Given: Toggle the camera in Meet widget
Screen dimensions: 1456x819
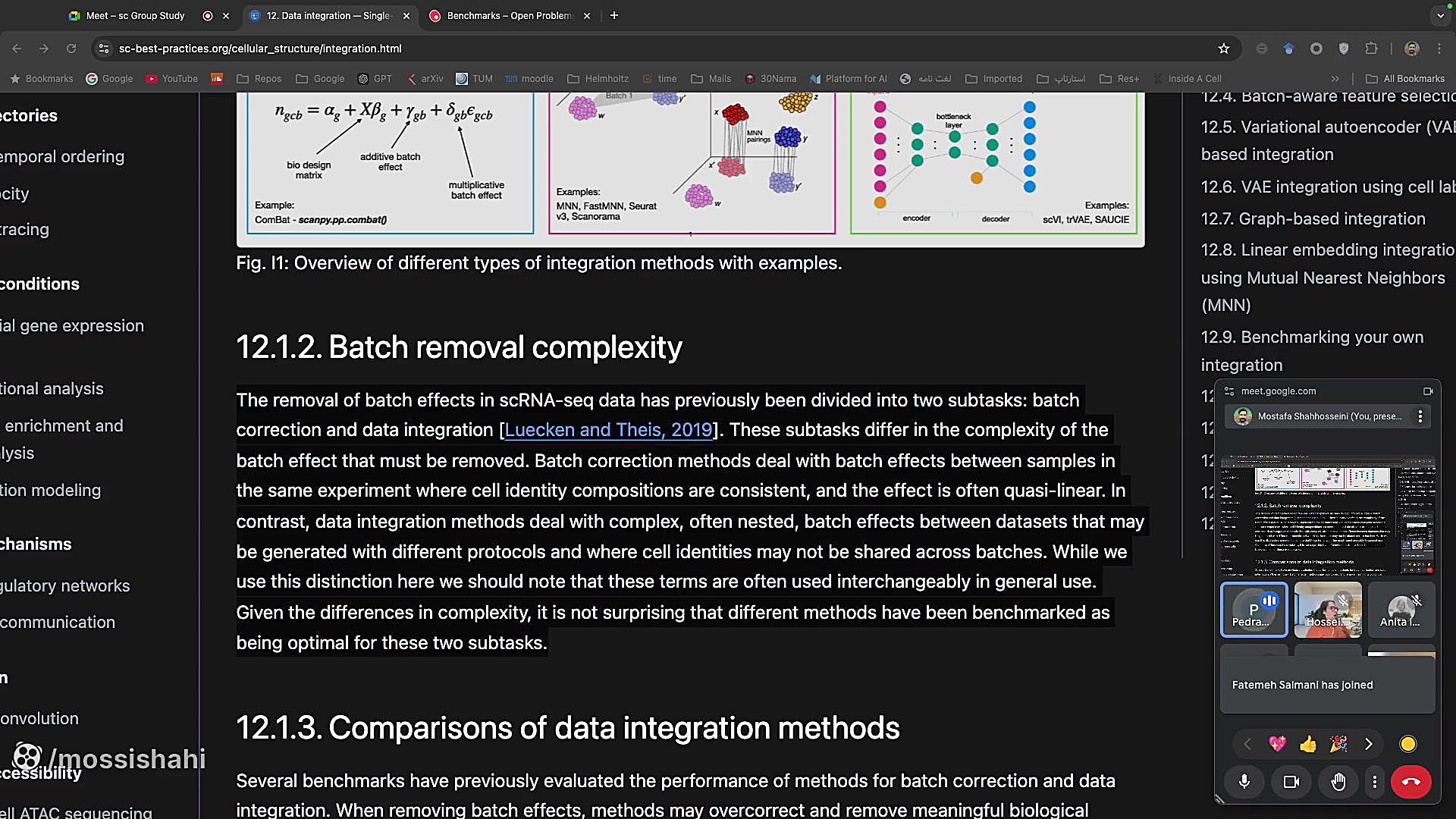Looking at the screenshot, I should click(1291, 782).
